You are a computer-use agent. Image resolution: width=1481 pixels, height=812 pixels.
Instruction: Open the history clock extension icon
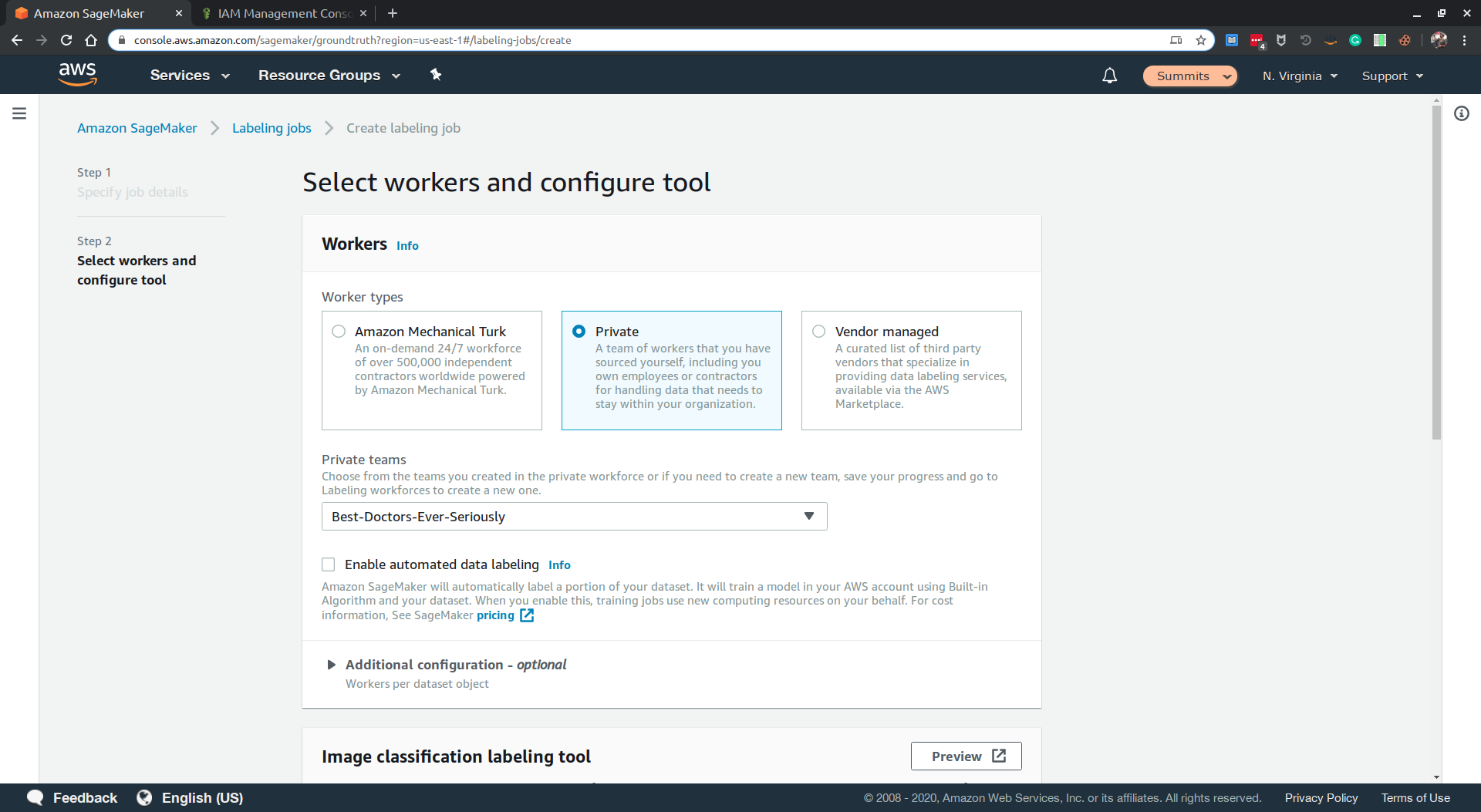click(1306, 40)
